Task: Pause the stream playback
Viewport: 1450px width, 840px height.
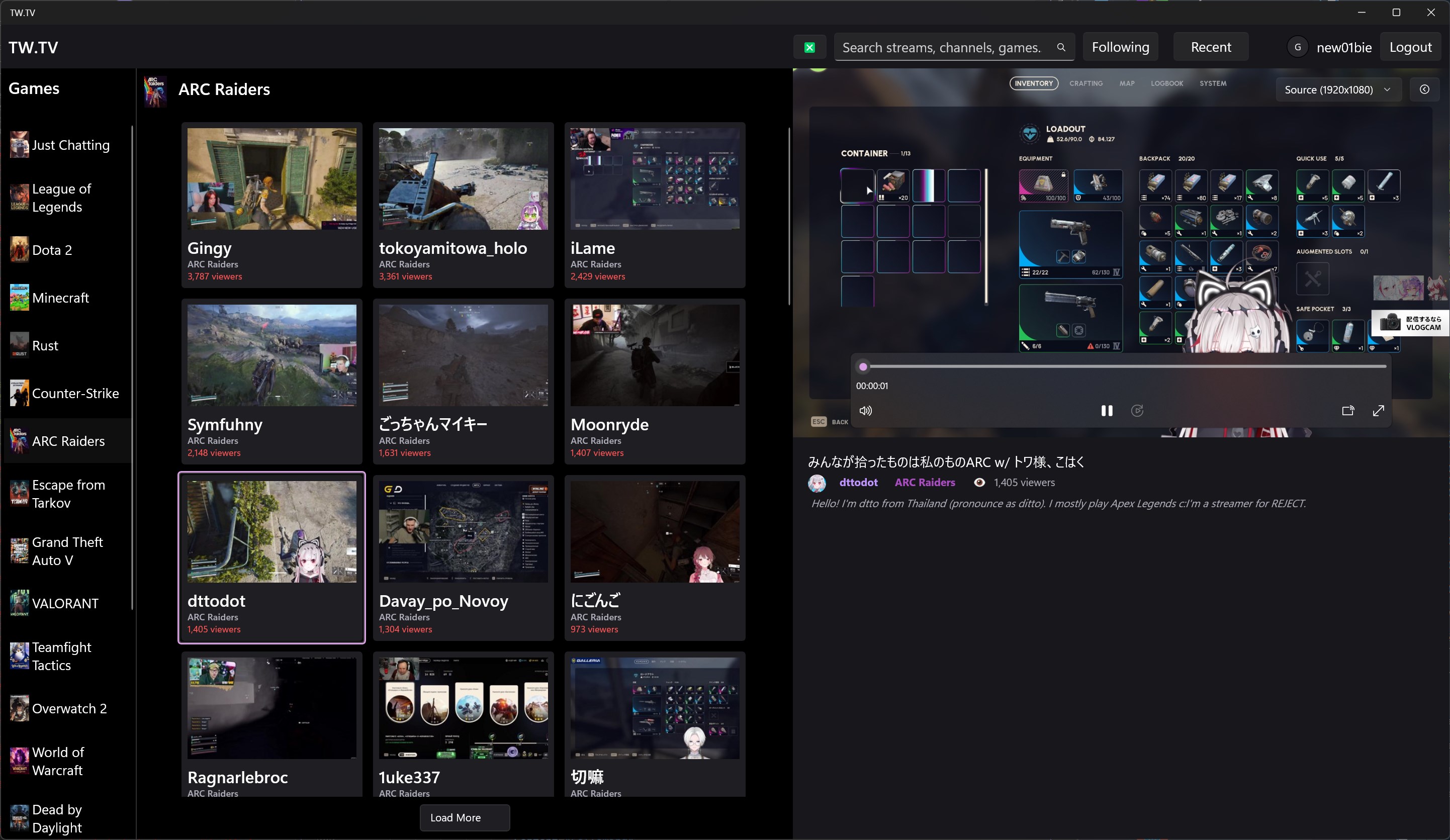Action: coord(1107,411)
